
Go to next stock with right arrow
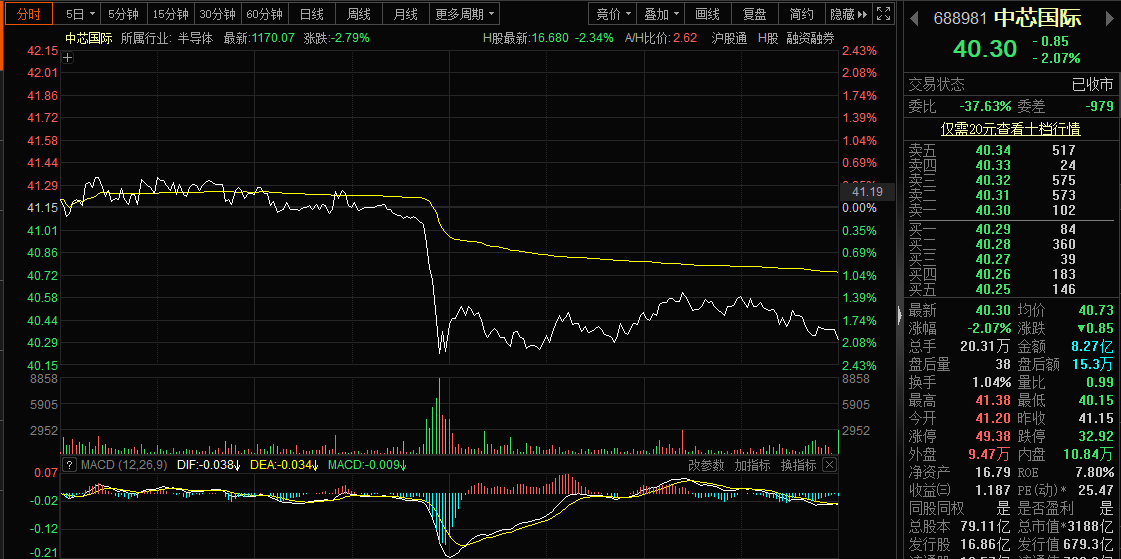(x=1112, y=18)
